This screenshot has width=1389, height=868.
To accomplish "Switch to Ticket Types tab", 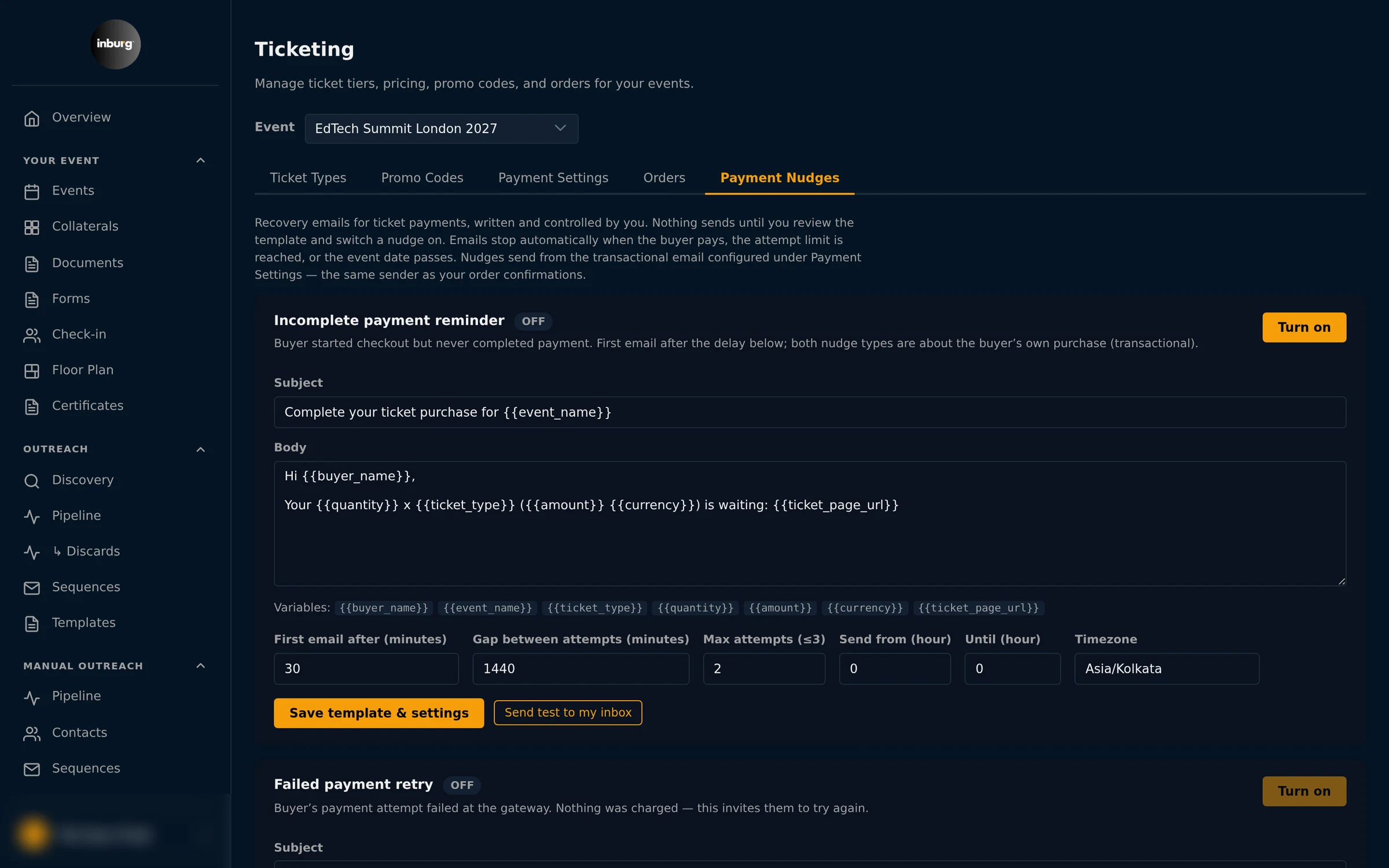I will pos(308,178).
